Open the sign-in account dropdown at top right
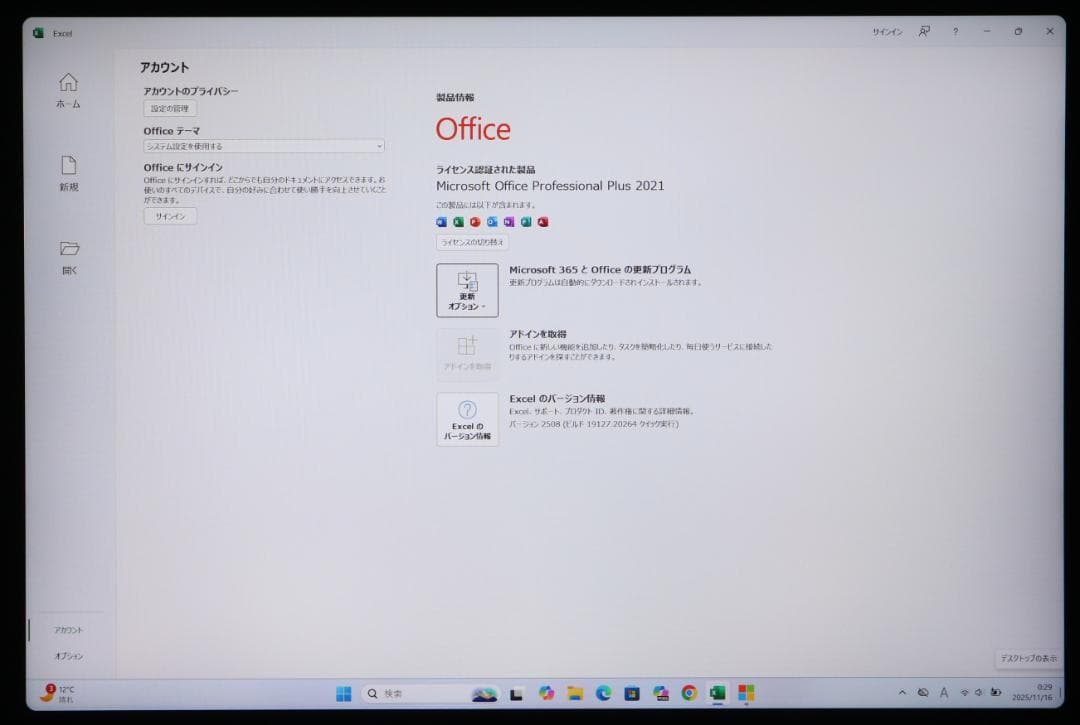The image size is (1080, 725). coord(886,31)
